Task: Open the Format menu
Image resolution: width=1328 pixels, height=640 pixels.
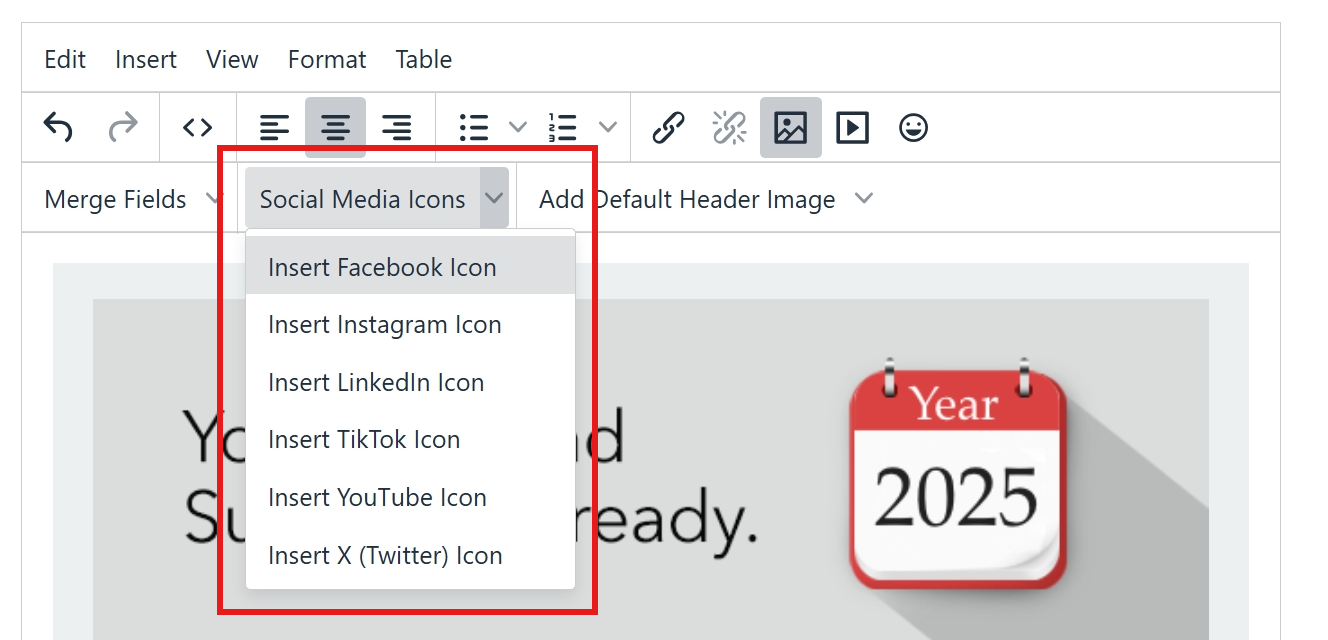Action: click(x=327, y=59)
